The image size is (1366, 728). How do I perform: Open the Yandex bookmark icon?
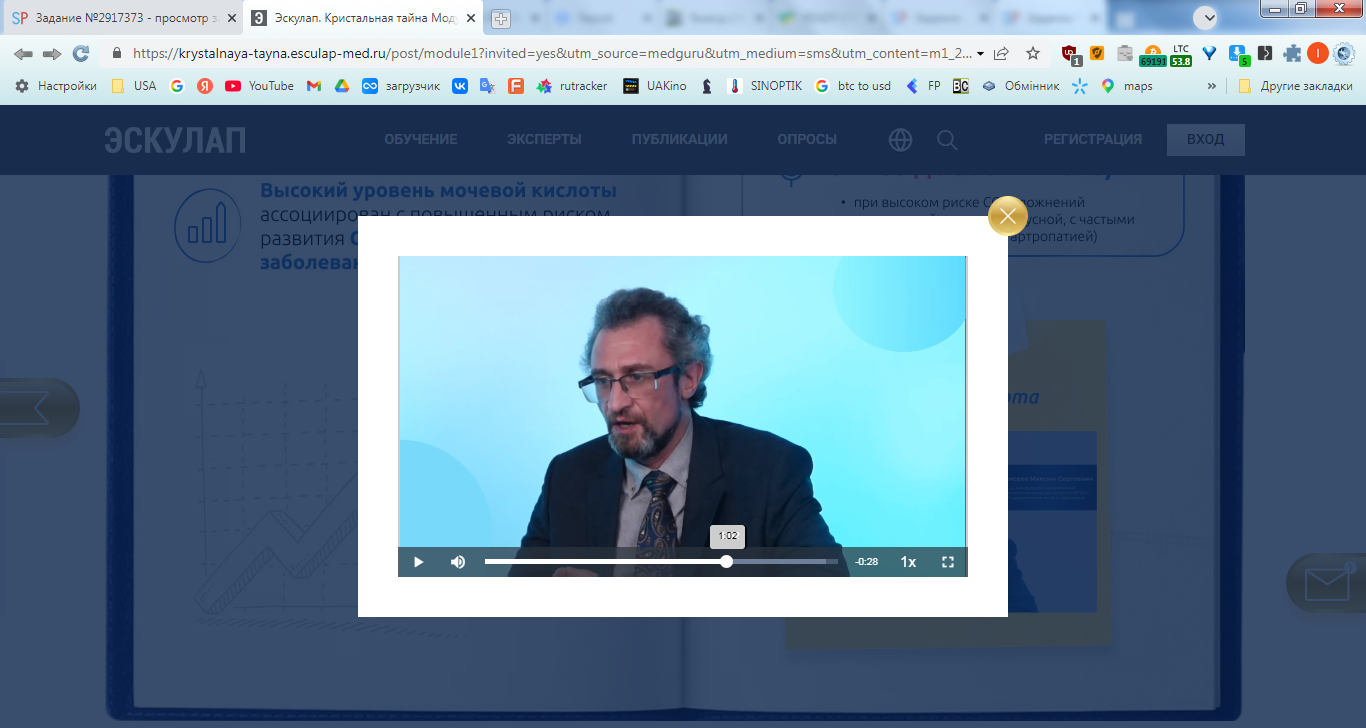[x=205, y=86]
